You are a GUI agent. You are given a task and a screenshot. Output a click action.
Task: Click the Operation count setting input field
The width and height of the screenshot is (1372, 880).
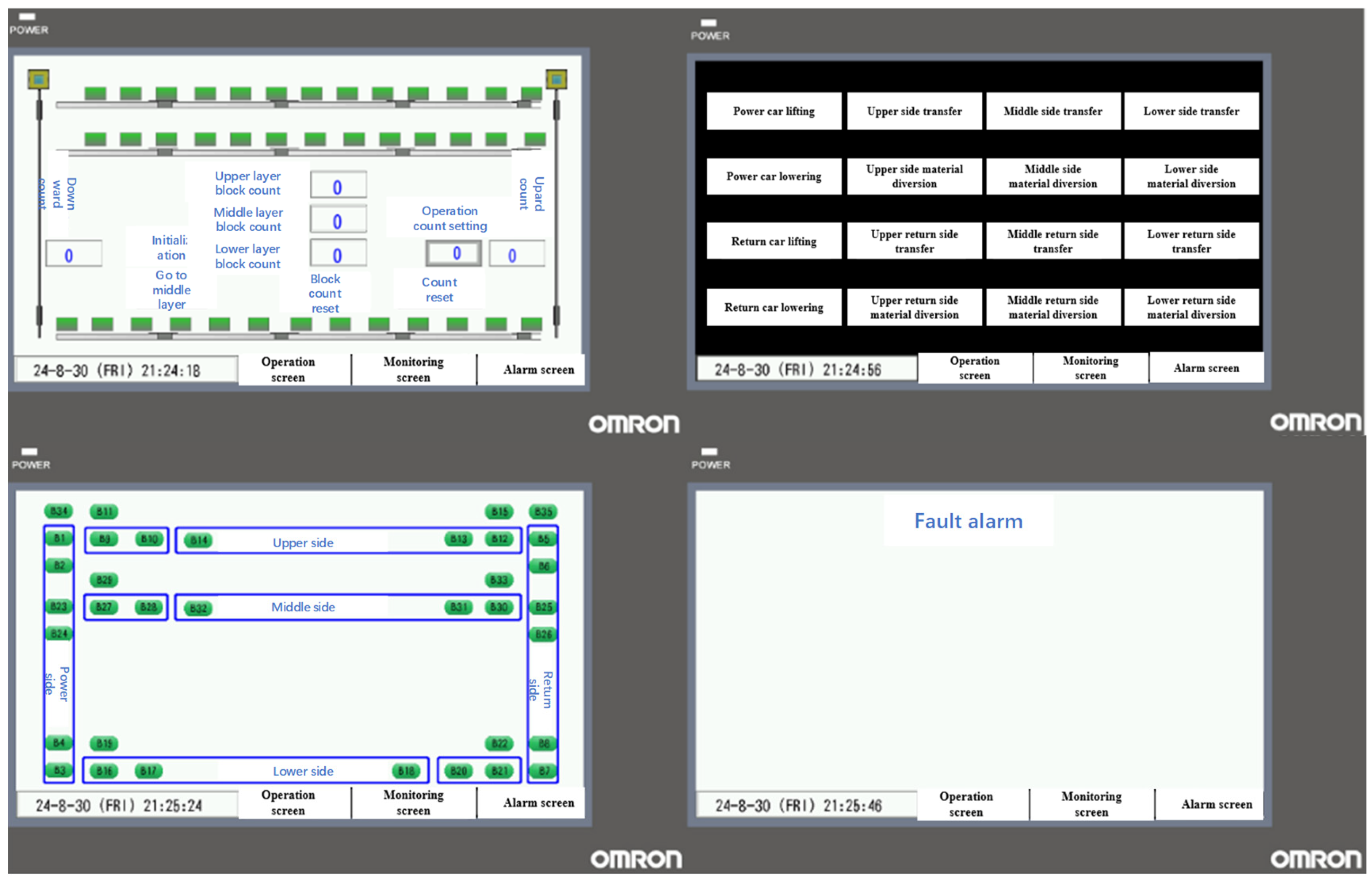point(454,253)
